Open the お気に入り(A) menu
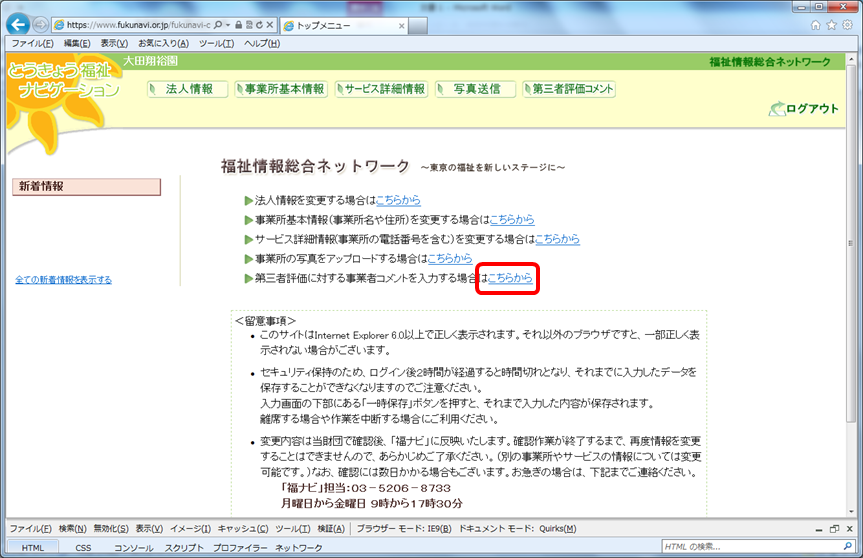The width and height of the screenshot is (863, 558). 163,43
